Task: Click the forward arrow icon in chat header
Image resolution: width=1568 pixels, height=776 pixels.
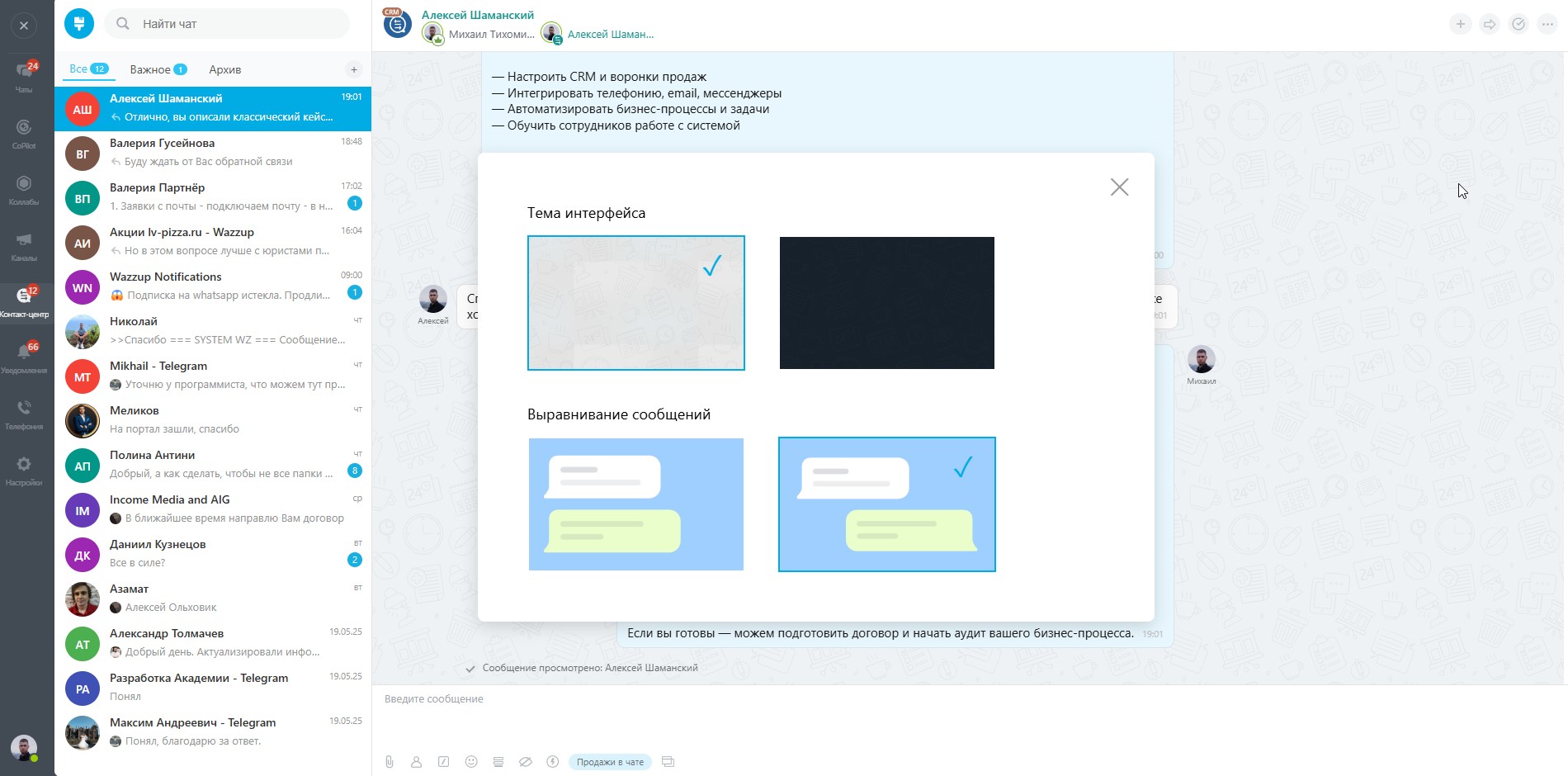Action: coord(1490,25)
